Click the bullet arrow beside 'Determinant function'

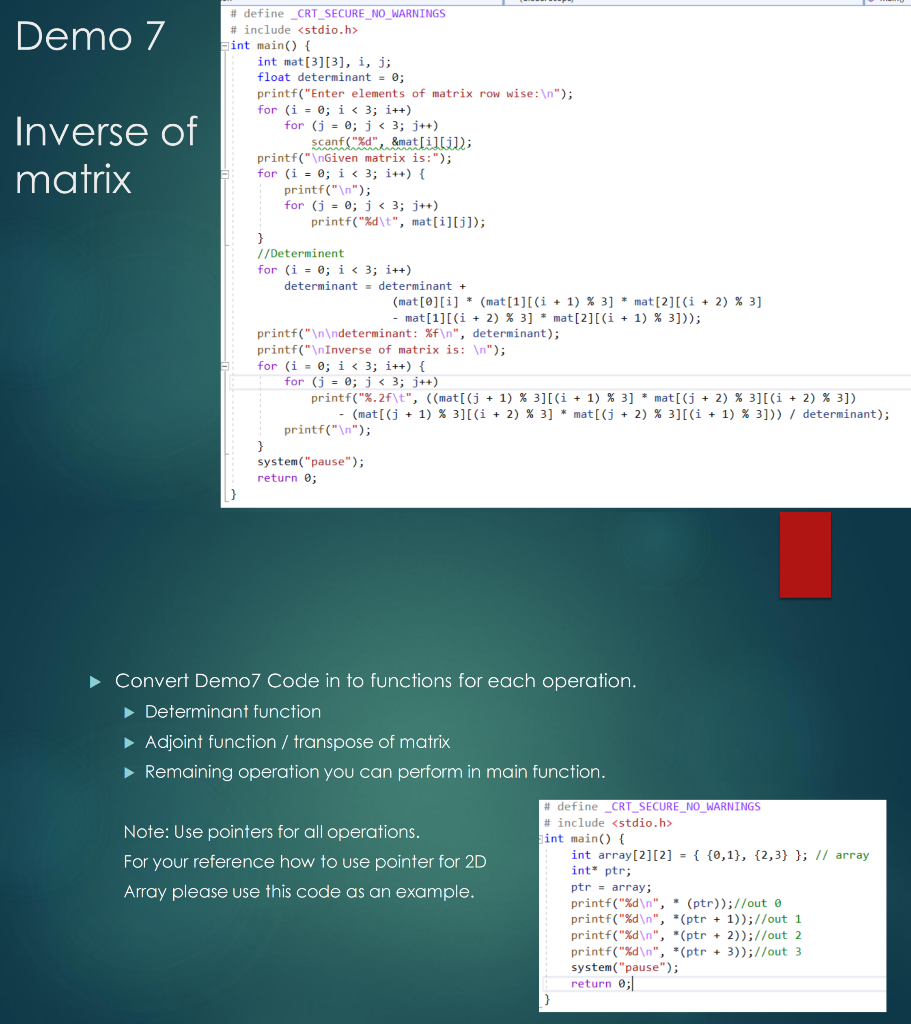(128, 712)
